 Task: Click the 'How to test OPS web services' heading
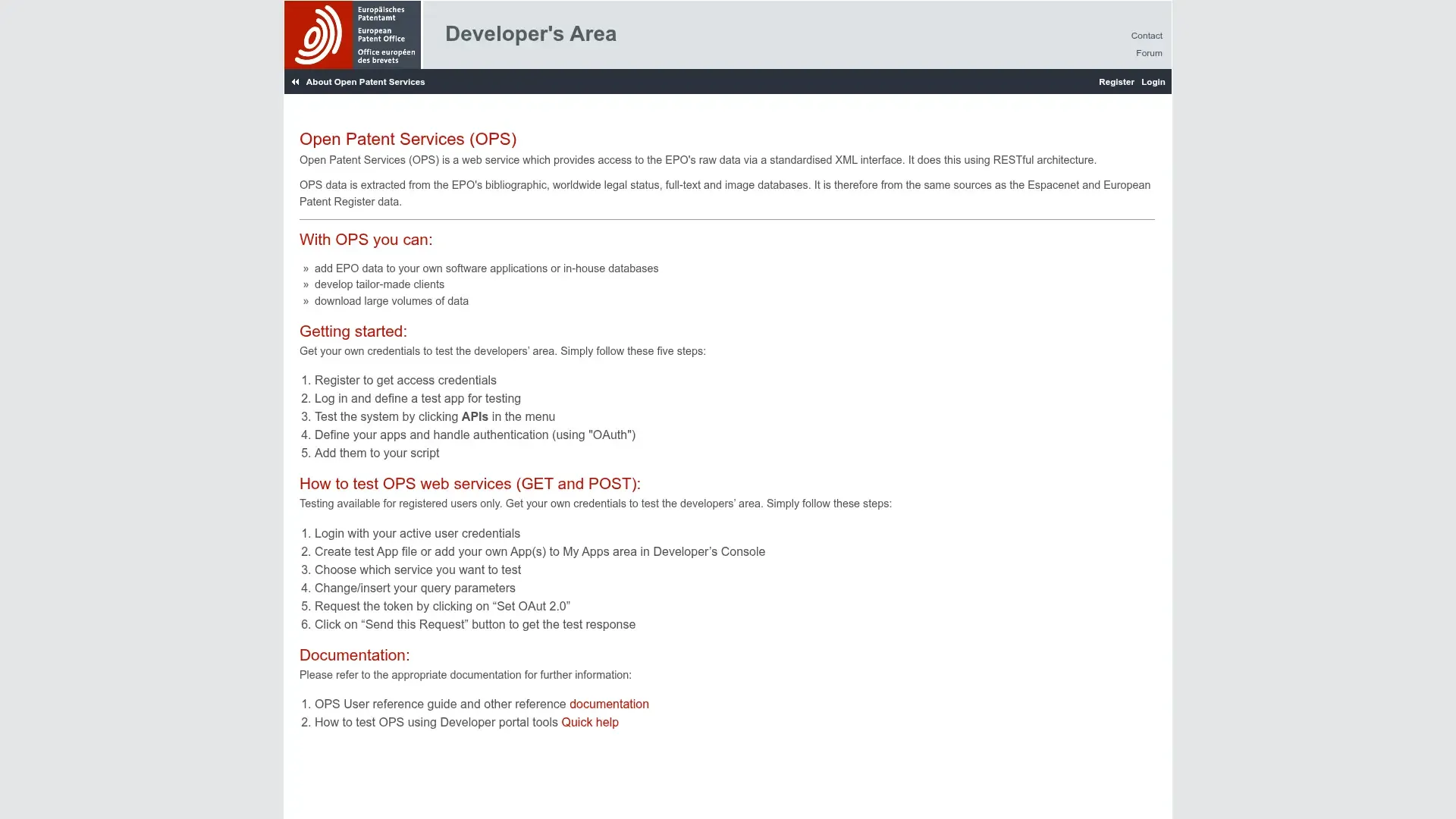click(x=469, y=484)
